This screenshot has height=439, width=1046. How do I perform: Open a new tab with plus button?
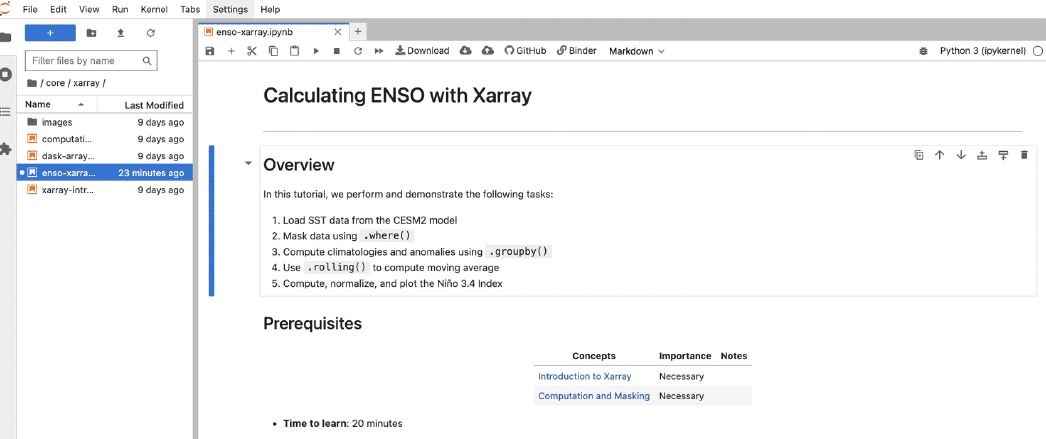pos(358,31)
